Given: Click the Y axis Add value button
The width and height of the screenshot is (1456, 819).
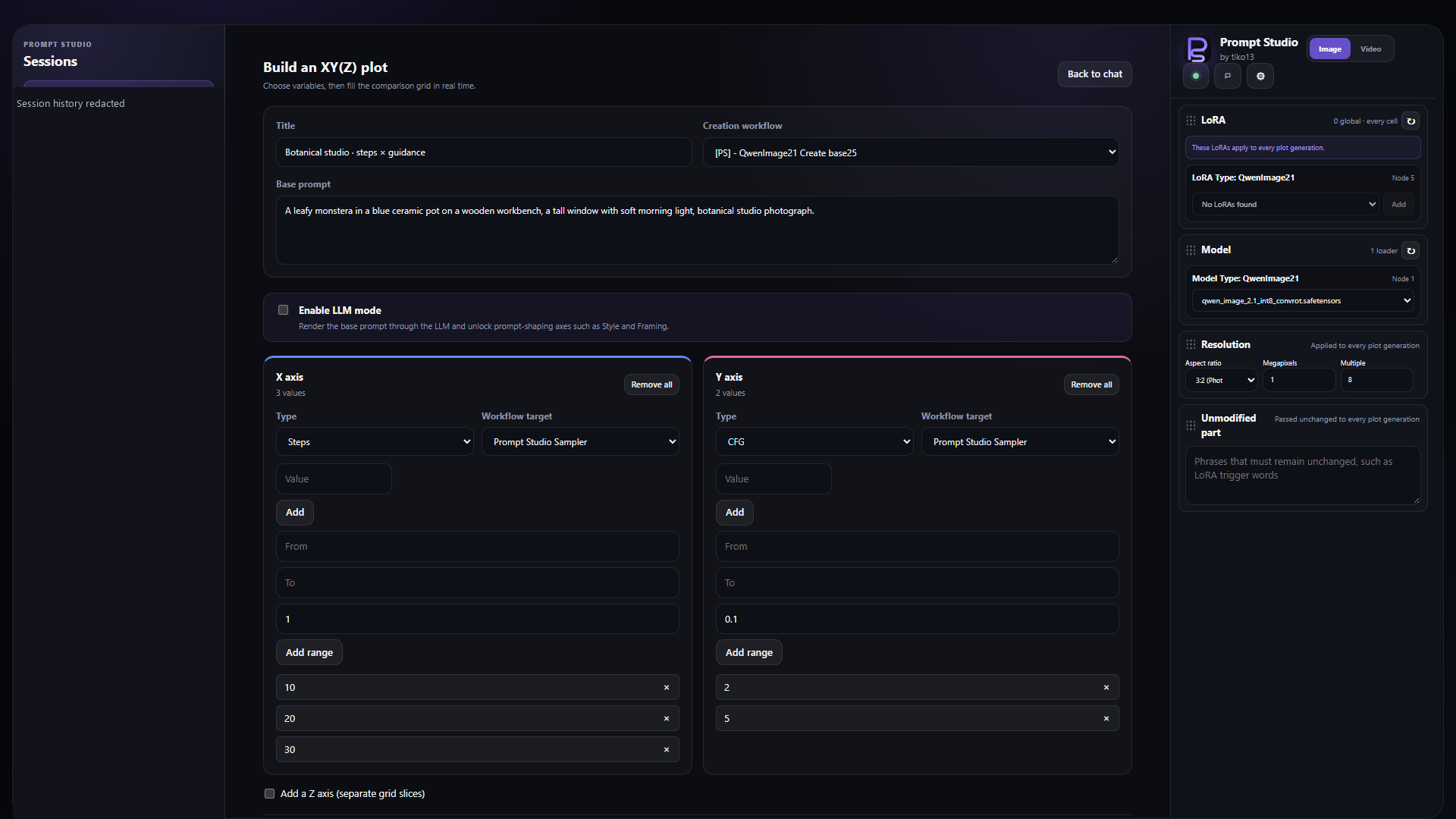Looking at the screenshot, I should [x=735, y=513].
